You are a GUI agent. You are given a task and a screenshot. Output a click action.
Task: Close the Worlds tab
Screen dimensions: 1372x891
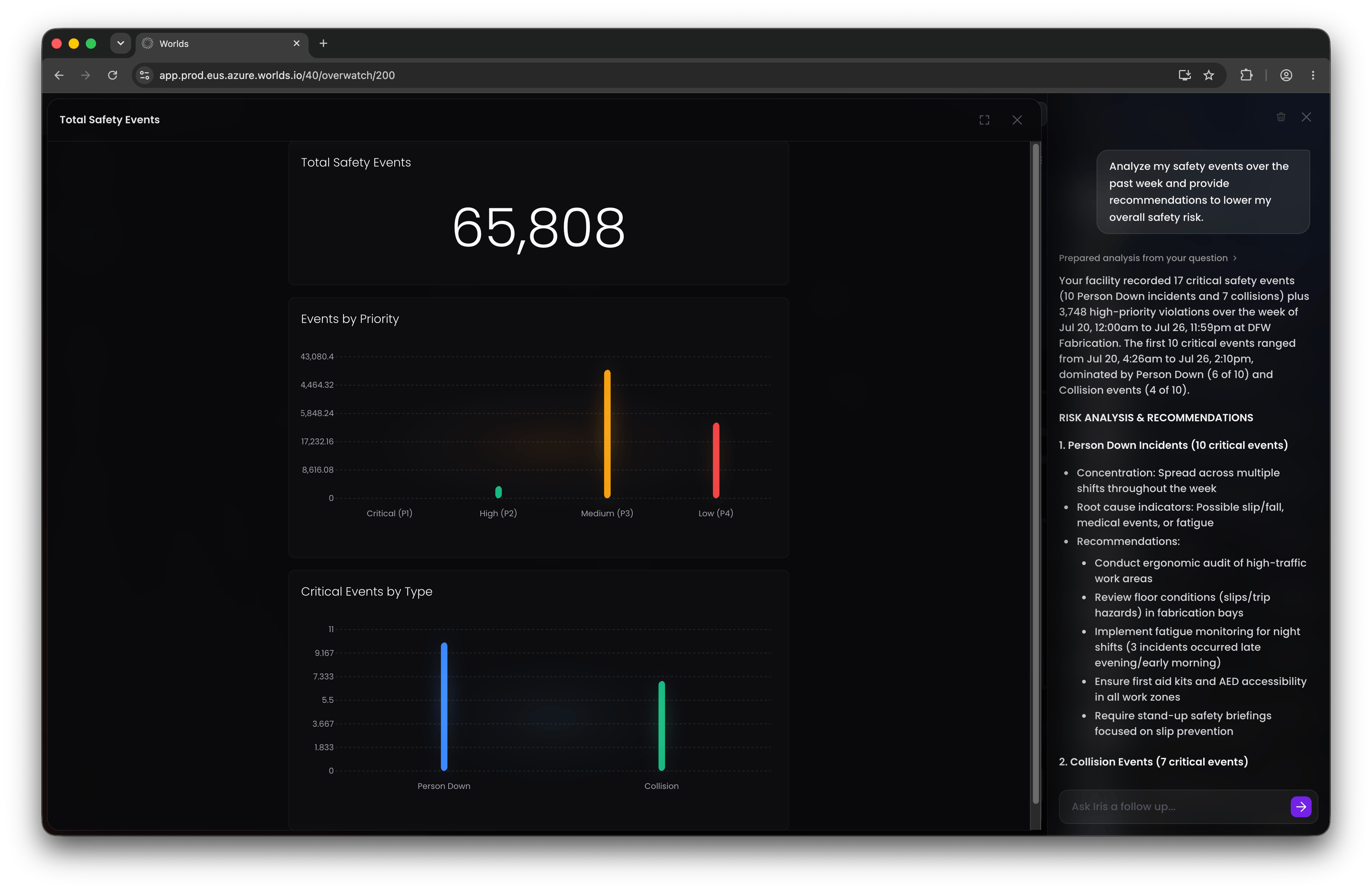(x=296, y=43)
